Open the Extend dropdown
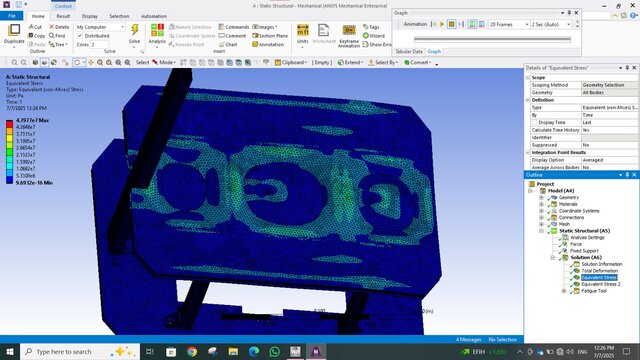 coord(350,62)
